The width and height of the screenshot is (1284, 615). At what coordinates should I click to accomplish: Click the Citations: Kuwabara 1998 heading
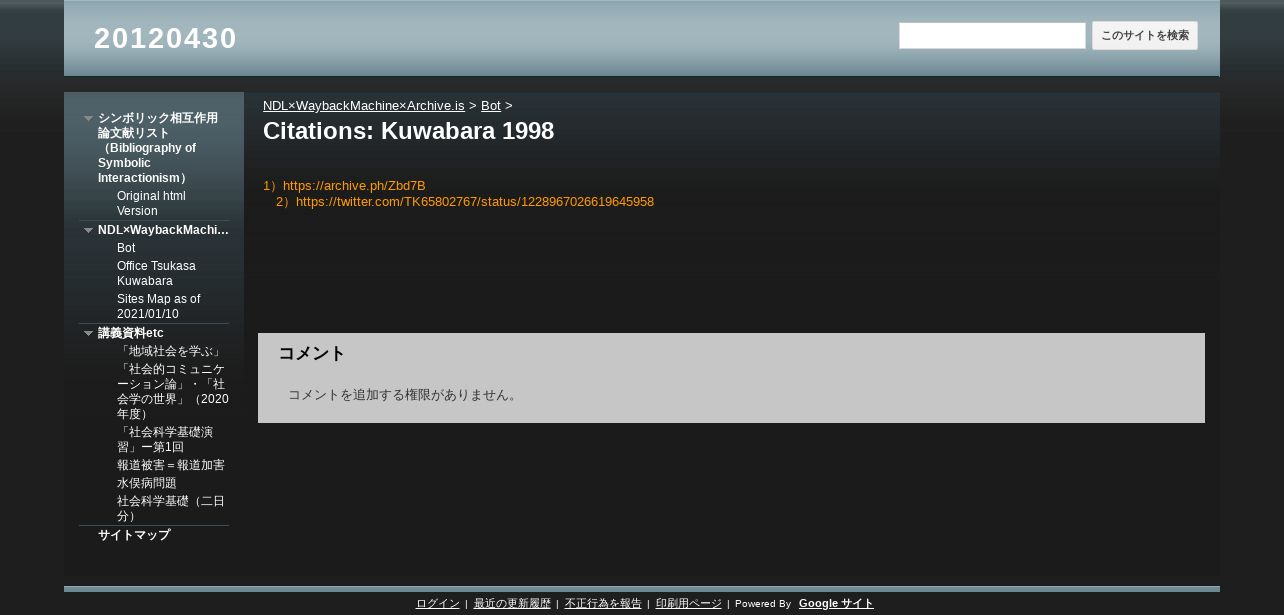coord(408,131)
